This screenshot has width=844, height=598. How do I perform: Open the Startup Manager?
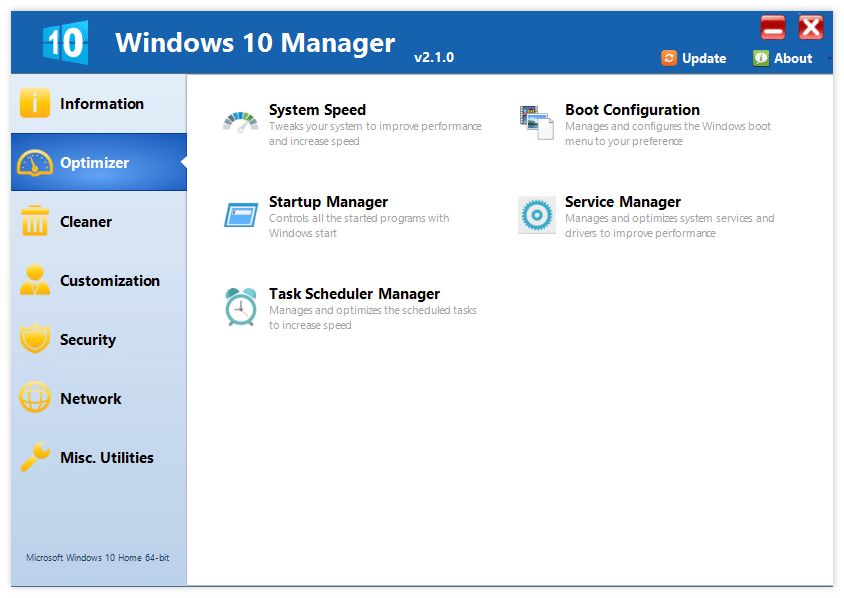(328, 202)
